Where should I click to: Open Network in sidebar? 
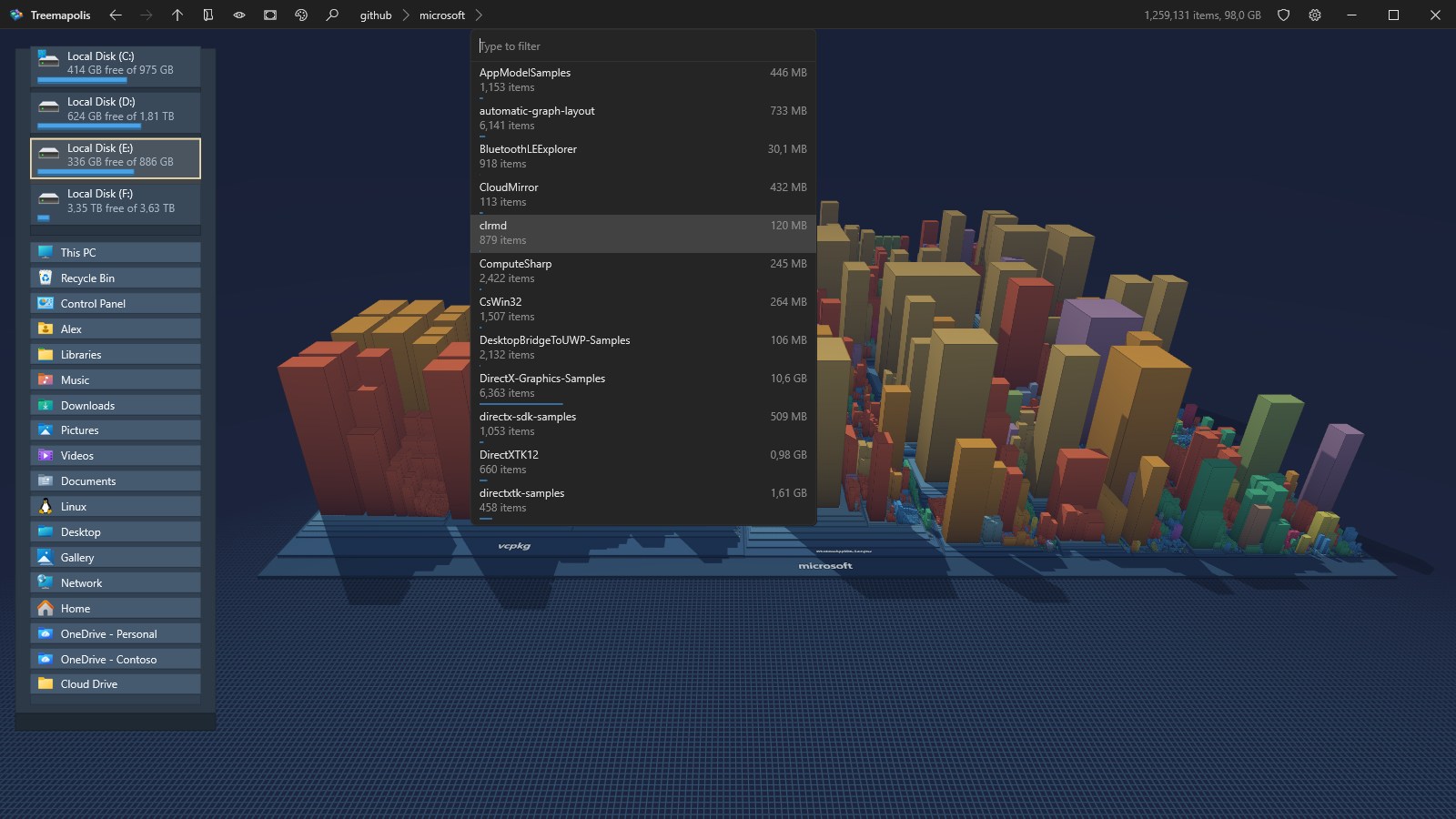(x=116, y=582)
